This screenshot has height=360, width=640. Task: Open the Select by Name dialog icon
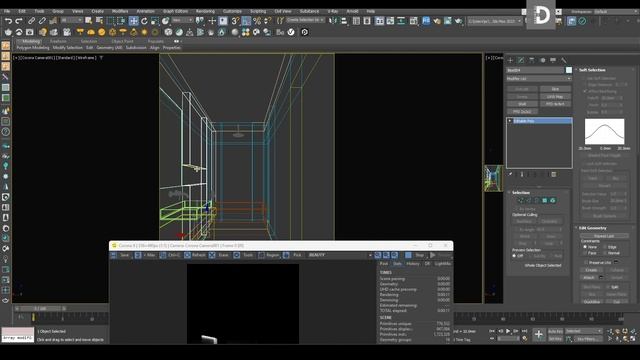[x=99, y=20]
